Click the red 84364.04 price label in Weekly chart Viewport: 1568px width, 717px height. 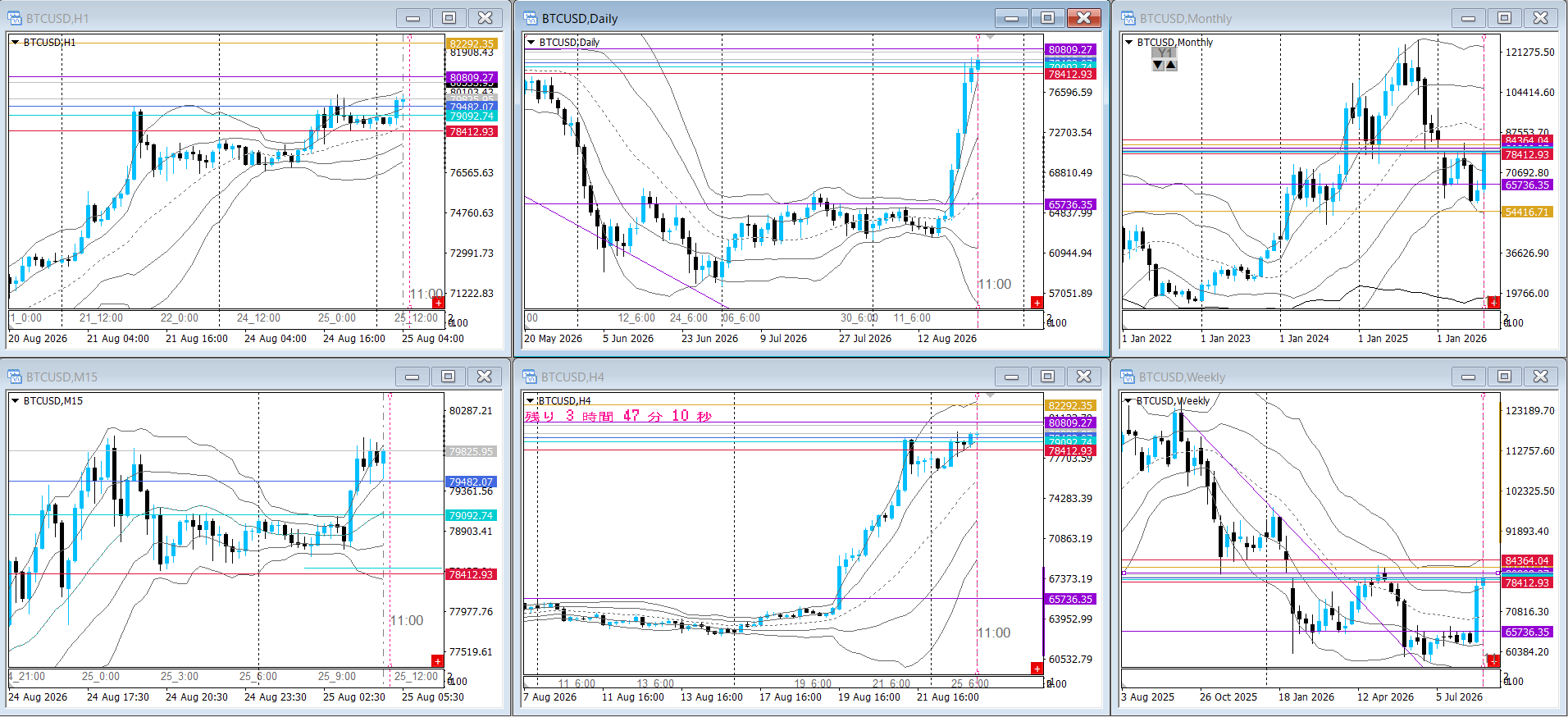1527,561
